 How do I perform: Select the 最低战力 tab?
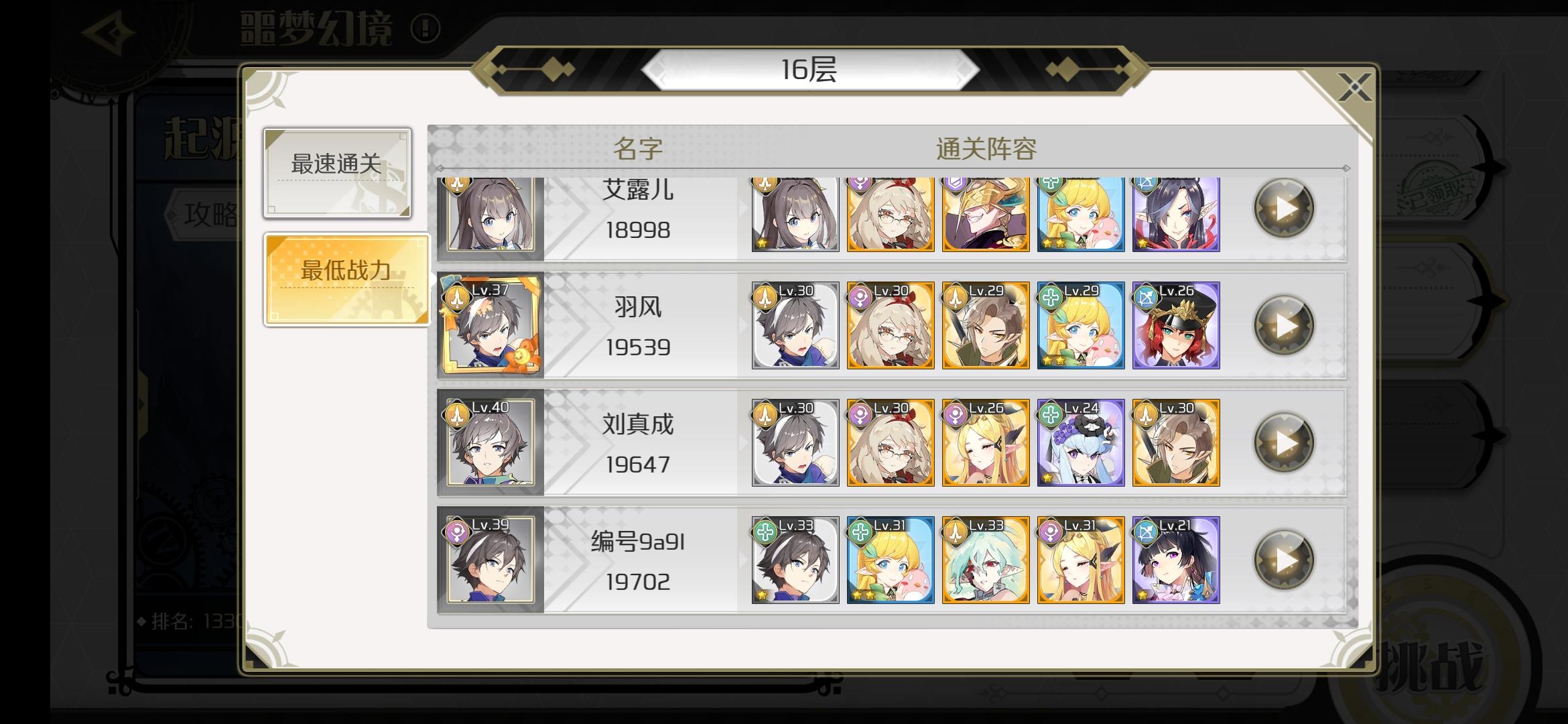346,279
